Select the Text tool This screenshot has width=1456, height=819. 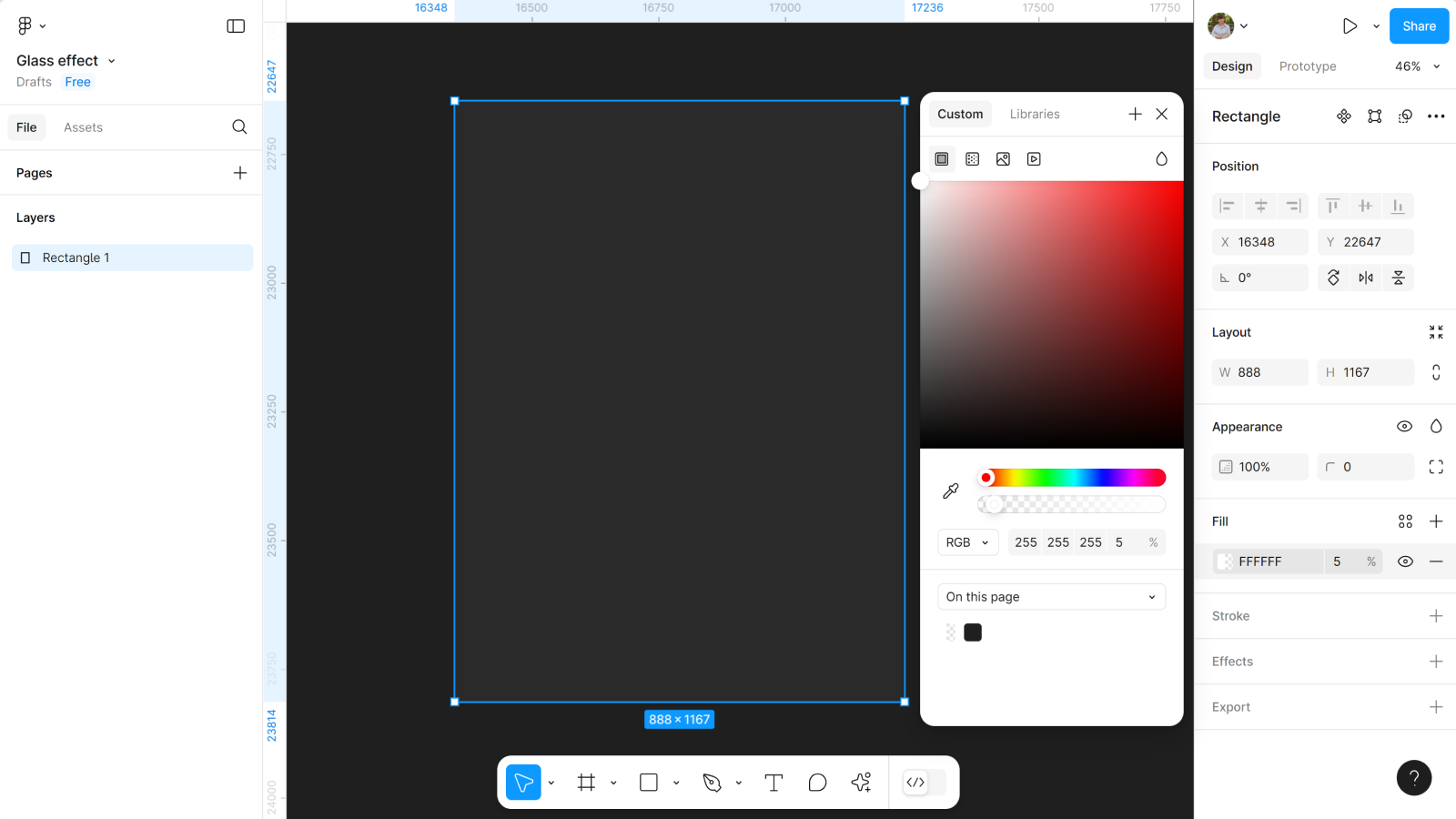pyautogui.click(x=773, y=783)
